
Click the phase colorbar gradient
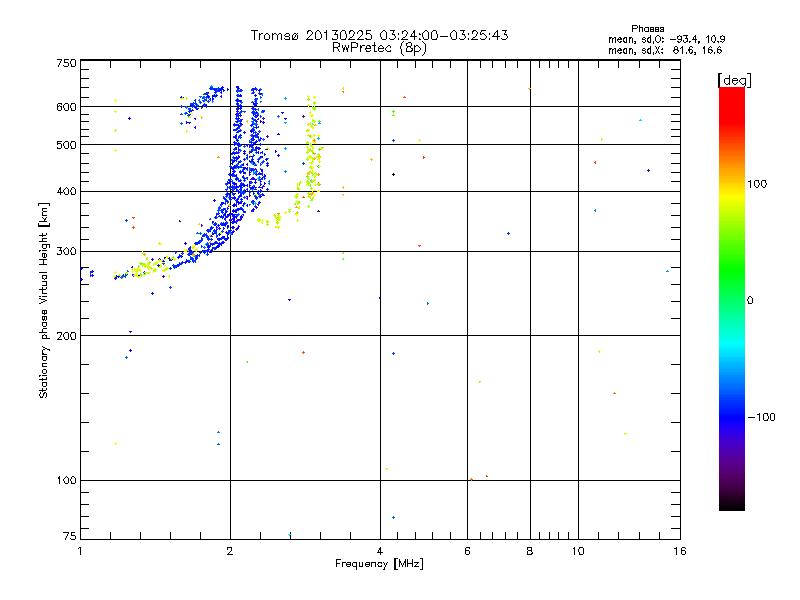point(732,299)
